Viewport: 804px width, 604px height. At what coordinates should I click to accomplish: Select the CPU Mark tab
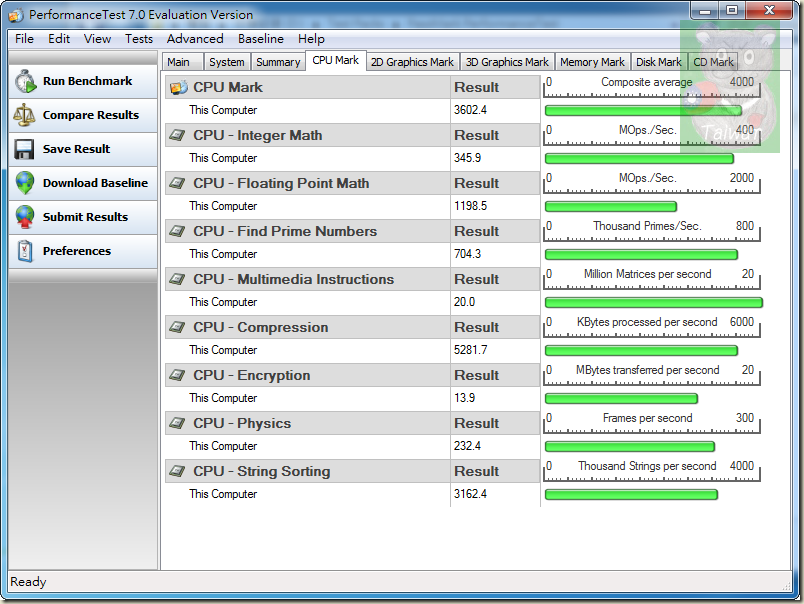[336, 61]
